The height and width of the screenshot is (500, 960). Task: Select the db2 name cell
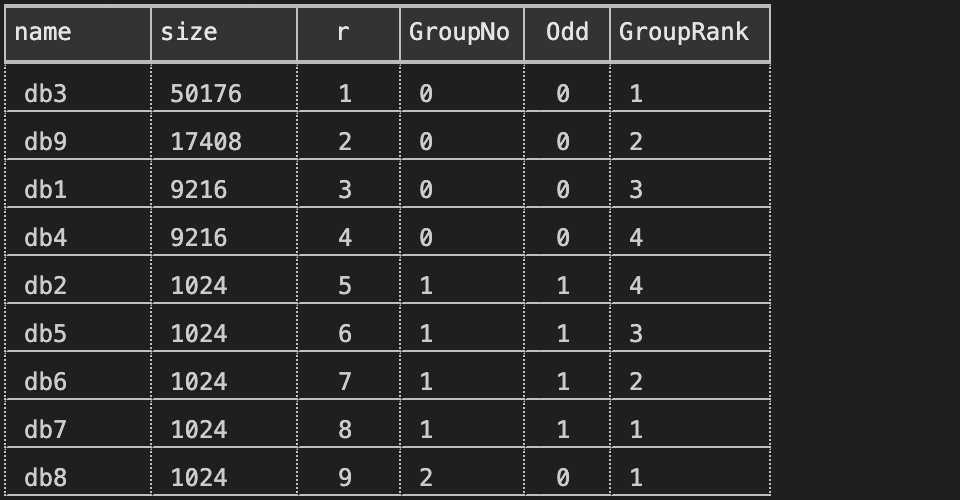tap(78, 280)
